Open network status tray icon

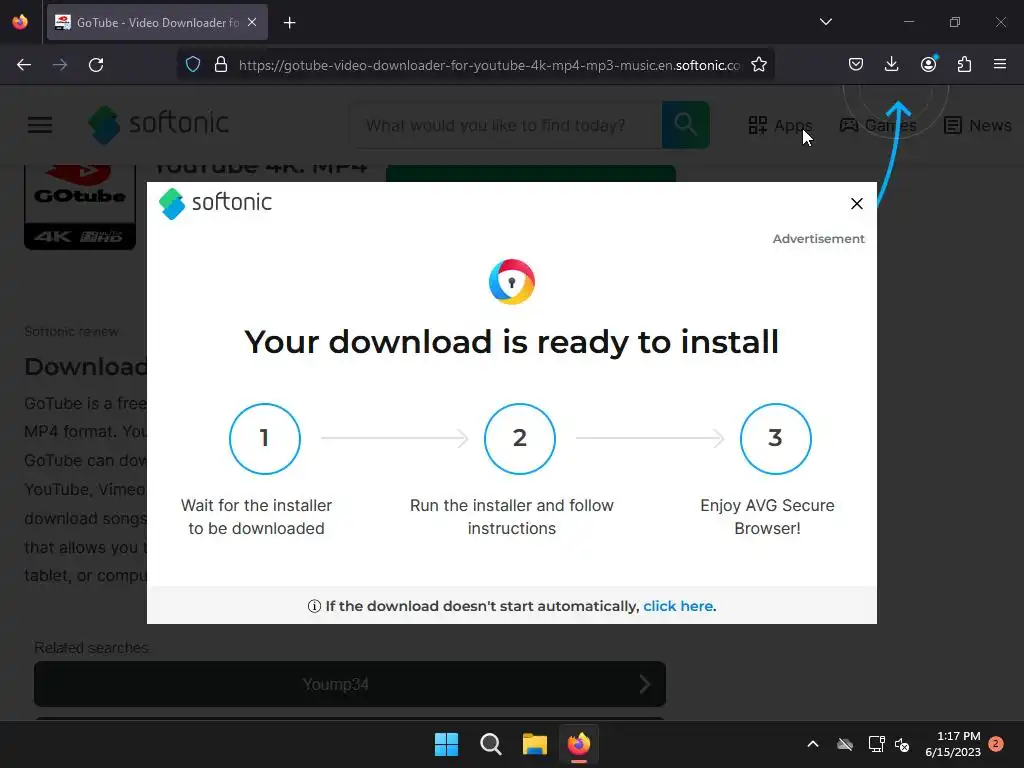point(876,744)
